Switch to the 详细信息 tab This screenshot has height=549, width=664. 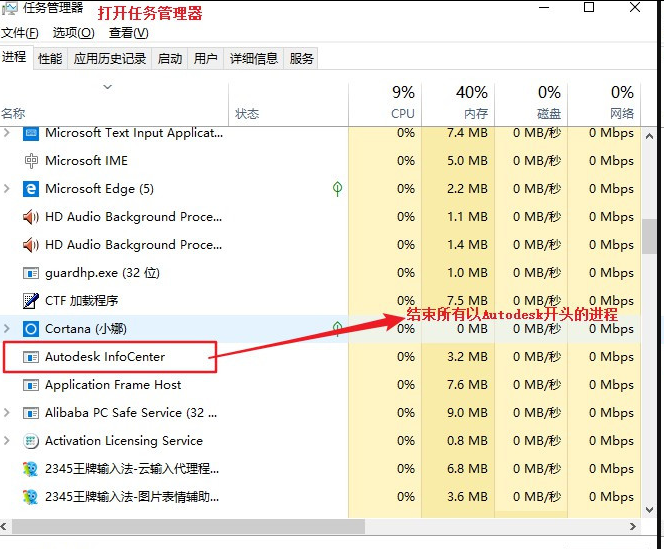(x=254, y=58)
